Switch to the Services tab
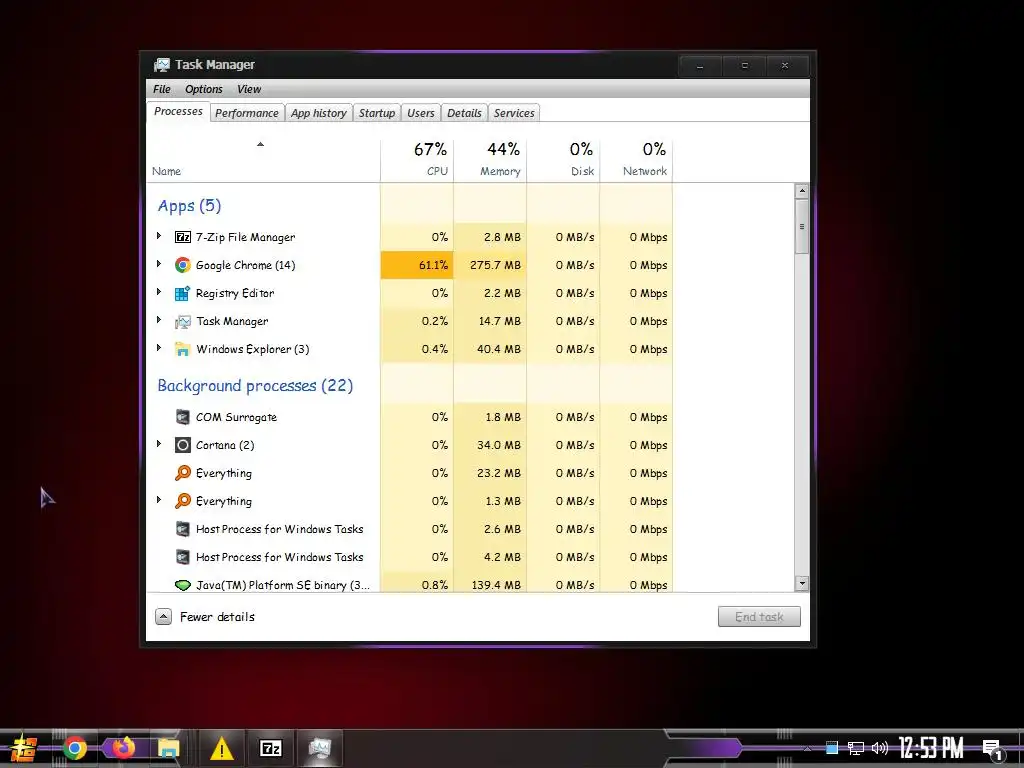 [x=514, y=113]
